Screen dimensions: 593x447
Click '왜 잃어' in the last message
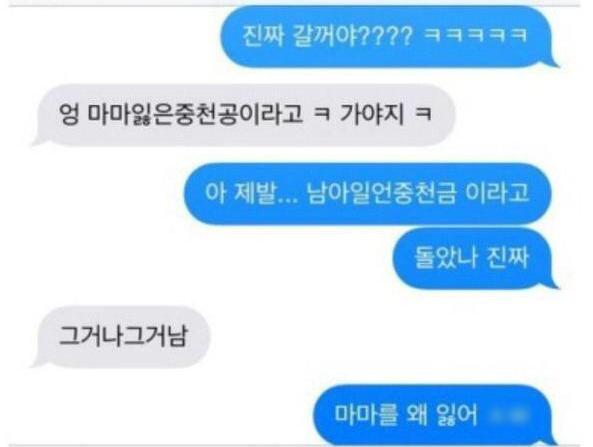click(442, 415)
